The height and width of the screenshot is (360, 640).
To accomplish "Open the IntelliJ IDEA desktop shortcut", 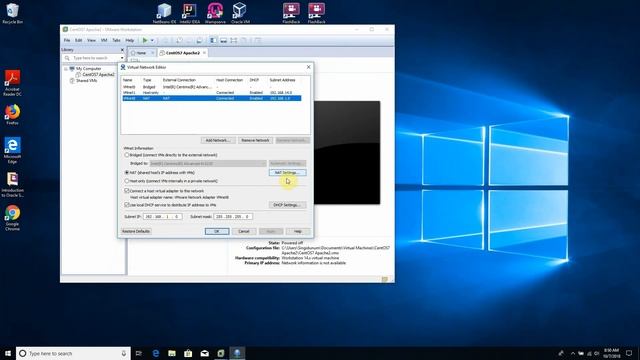I will [190, 13].
